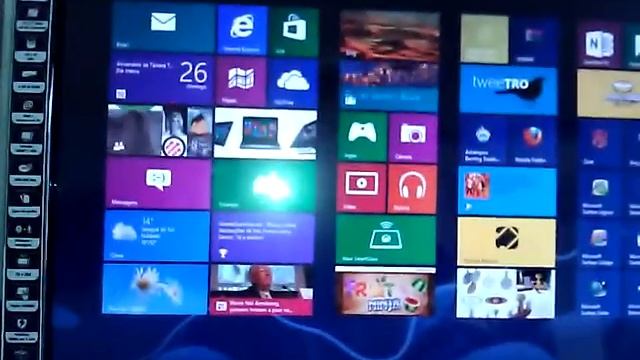Launch the OneNote tile with the N icon

click(599, 45)
